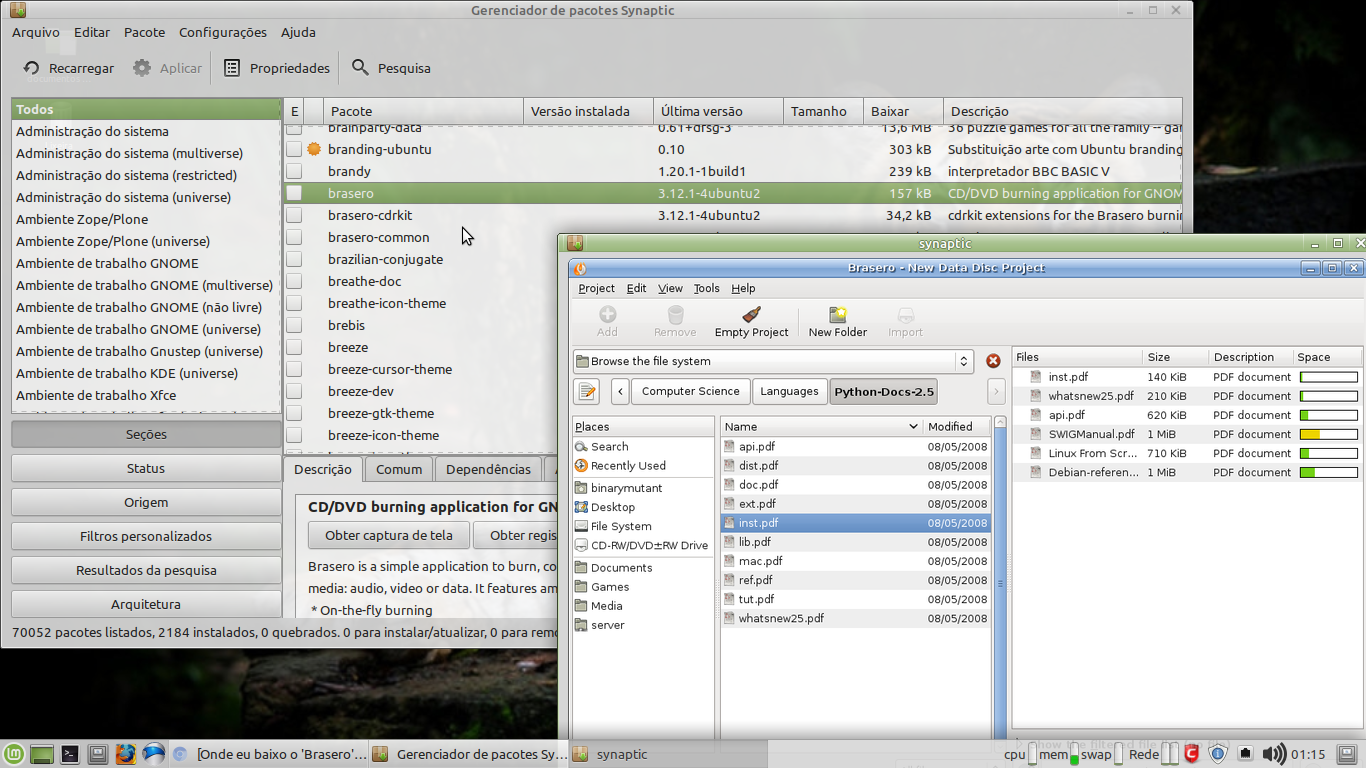Click the space bar for Debian-reference file
The width and height of the screenshot is (1366, 768).
[x=1329, y=472]
